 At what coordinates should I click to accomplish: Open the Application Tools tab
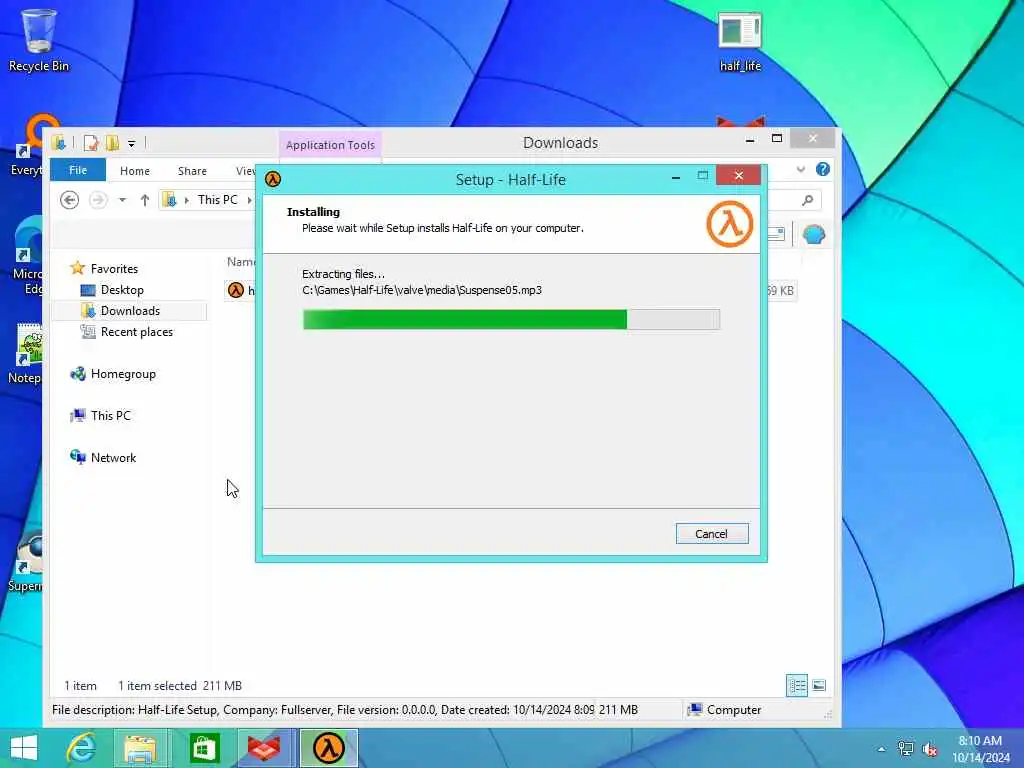pos(330,144)
